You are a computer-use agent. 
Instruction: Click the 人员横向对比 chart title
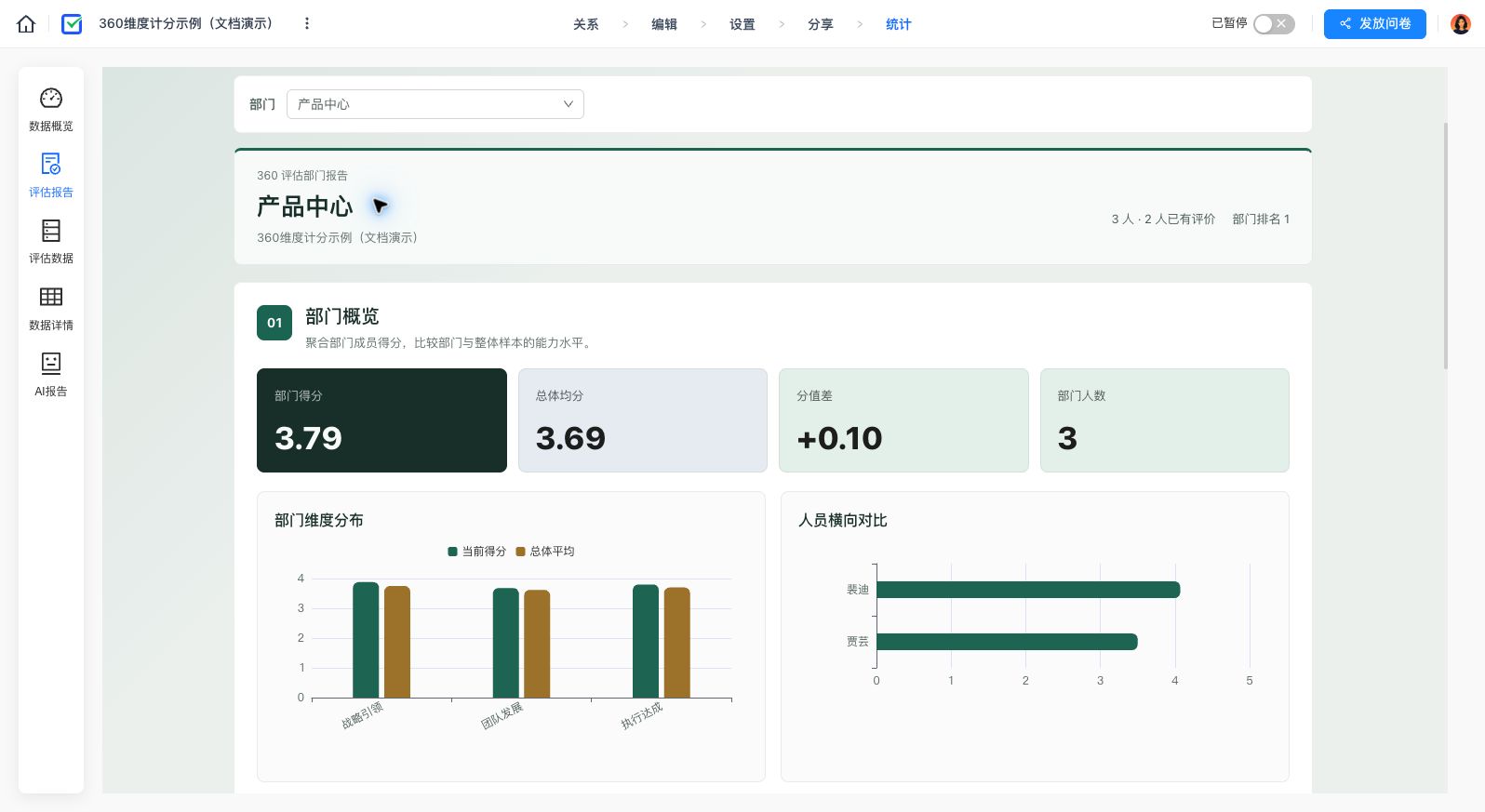843,521
